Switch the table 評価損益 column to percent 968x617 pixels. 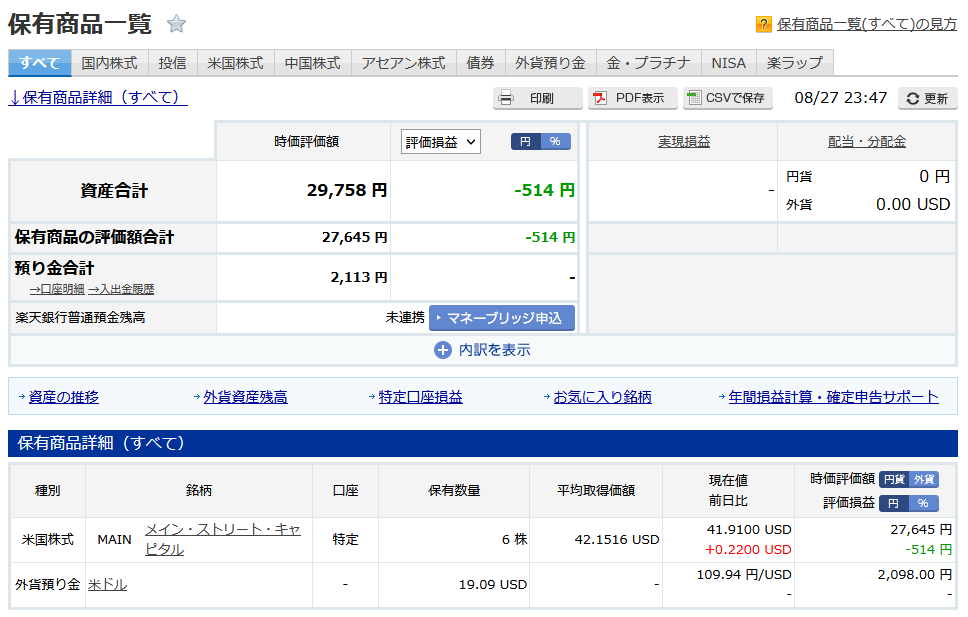923,503
